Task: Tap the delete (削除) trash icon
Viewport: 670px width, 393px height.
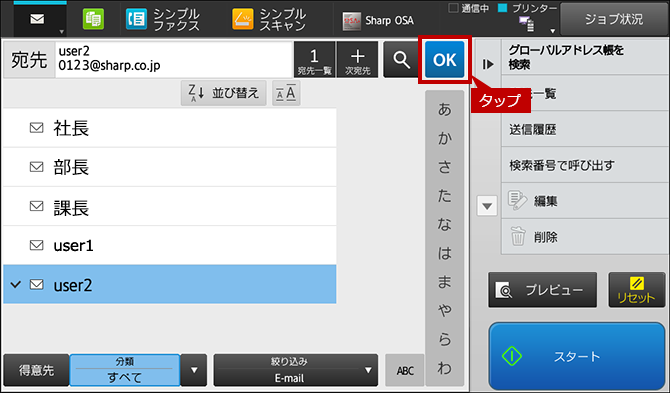Action: (x=517, y=236)
